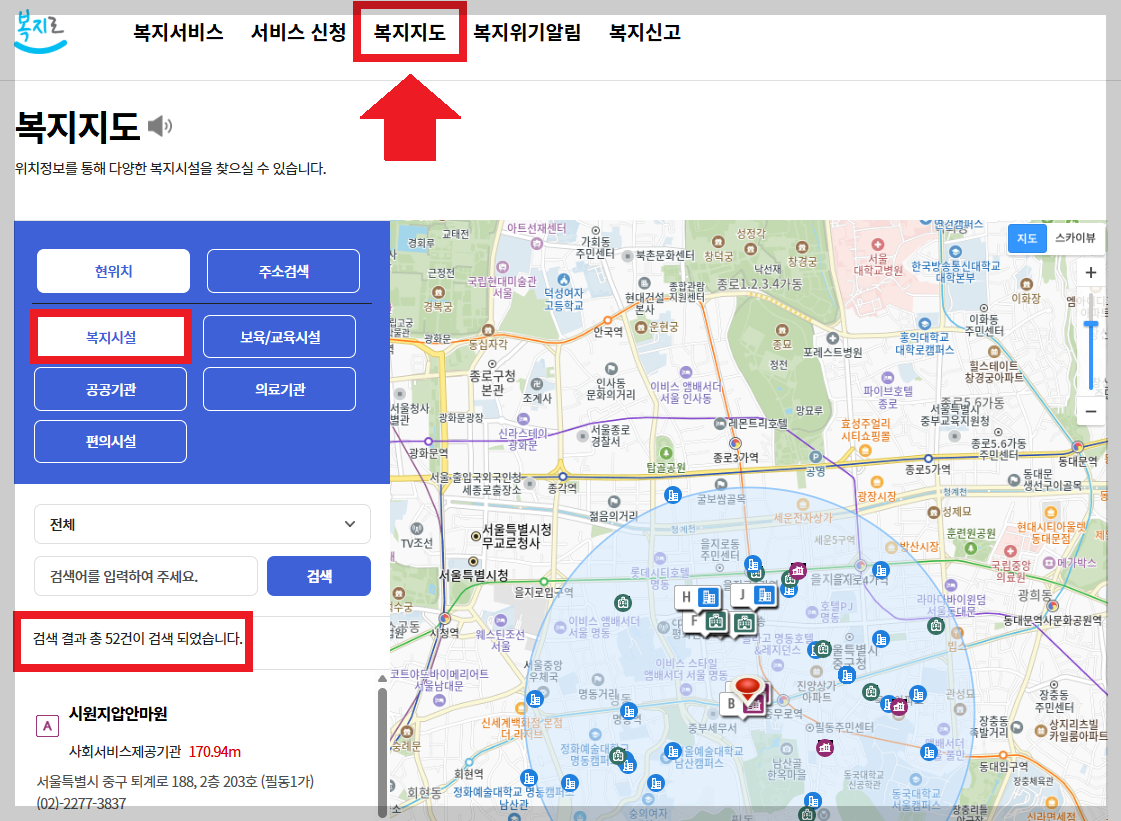Click the search keyword input field
The image size is (1121, 821).
pyautogui.click(x=145, y=576)
